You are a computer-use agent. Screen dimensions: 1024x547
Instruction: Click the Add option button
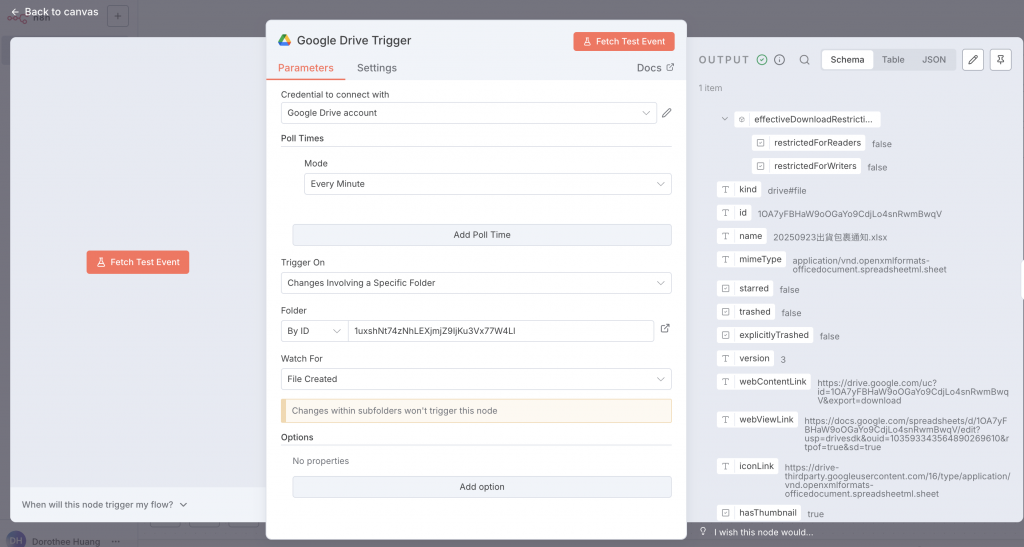coord(482,487)
